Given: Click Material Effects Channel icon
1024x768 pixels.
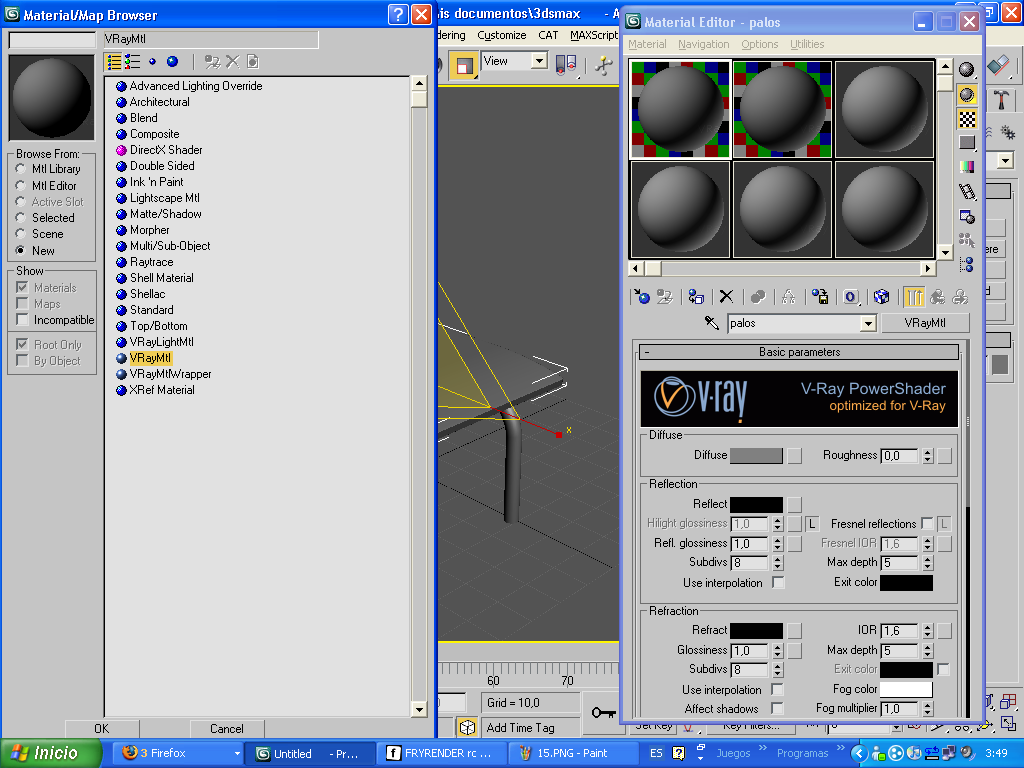Looking at the screenshot, I should tap(850, 297).
